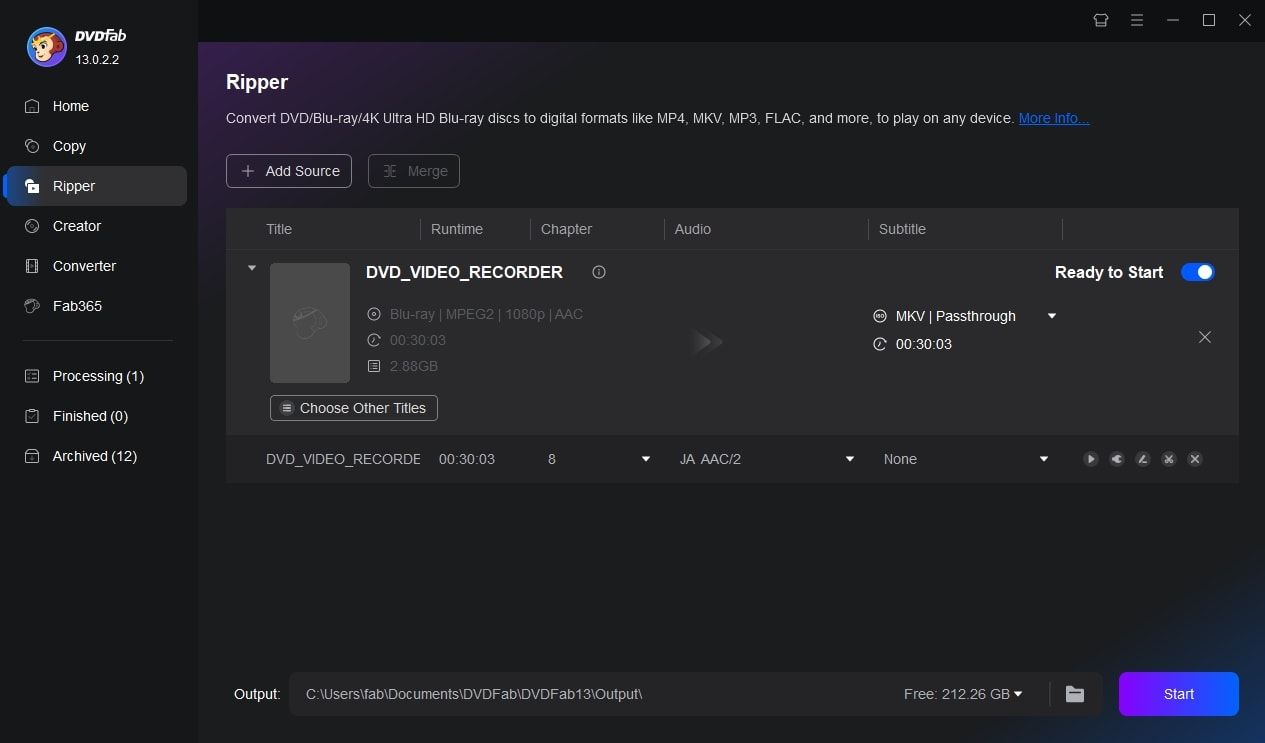
Task: Preview the title with the play icon
Action: [x=1090, y=459]
